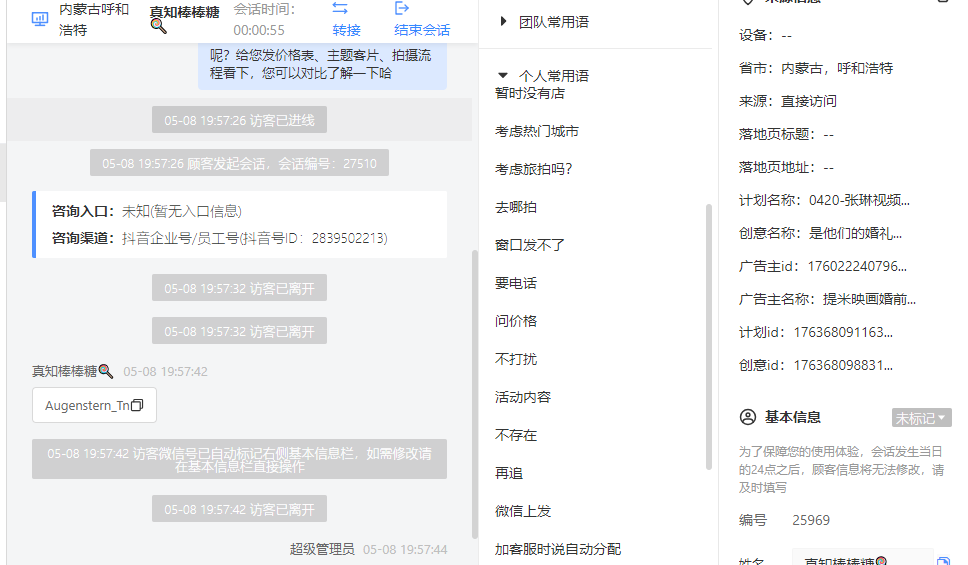Select quick phrase 暂时没有店
The height and width of the screenshot is (565, 968).
(x=530, y=93)
